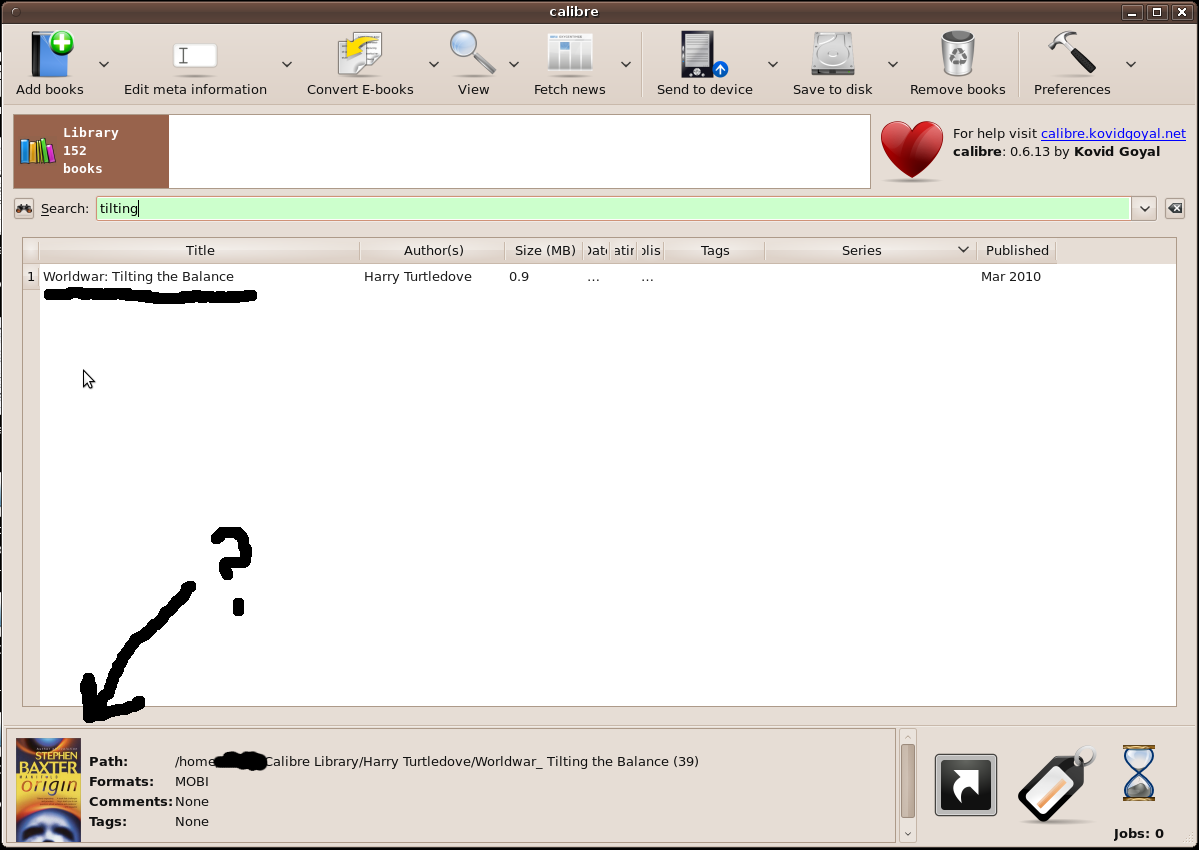The width and height of the screenshot is (1199, 850).
Task: Click Edit meta information icon
Action: [195, 57]
